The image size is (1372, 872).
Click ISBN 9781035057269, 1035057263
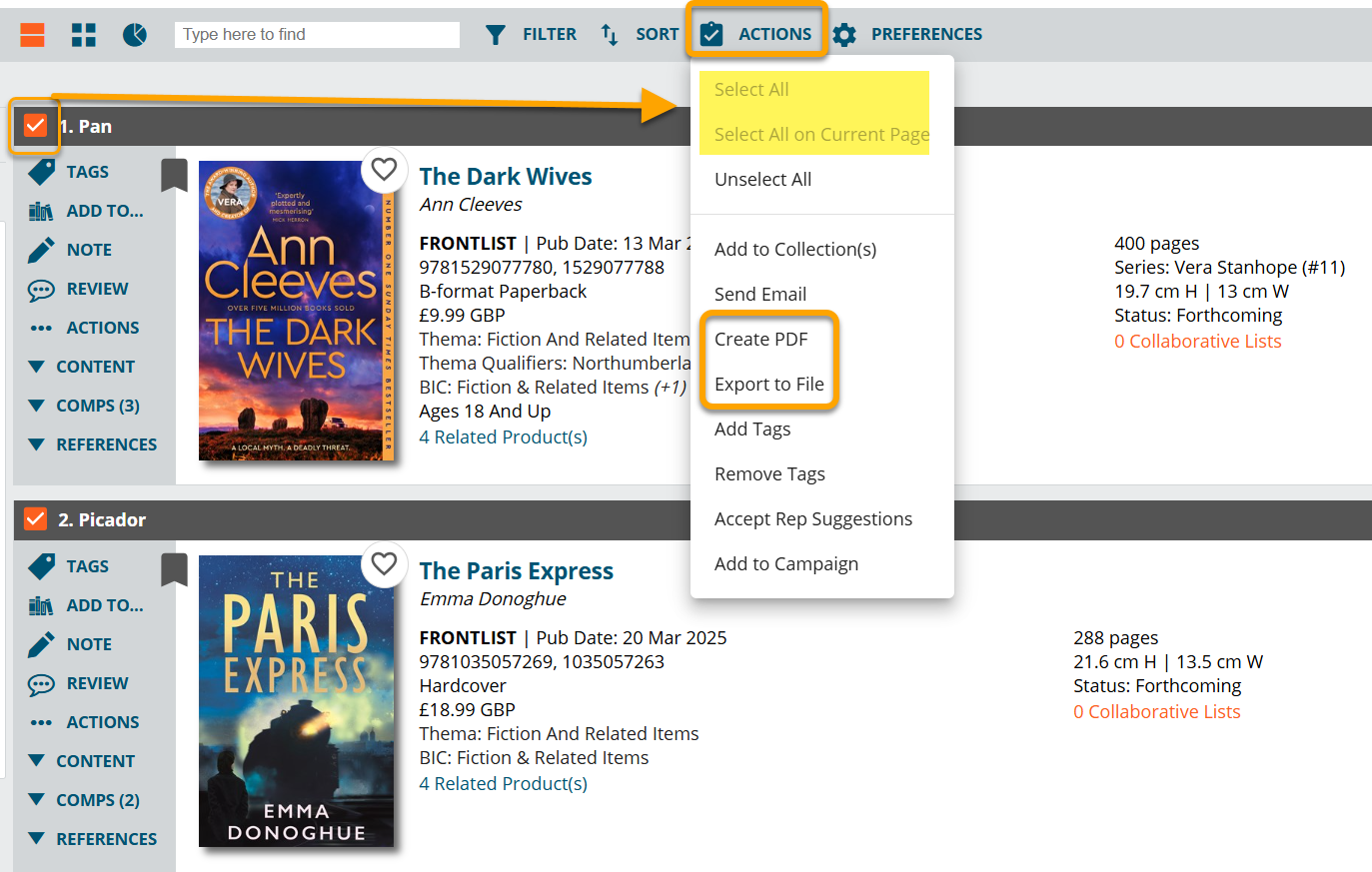pos(542,662)
